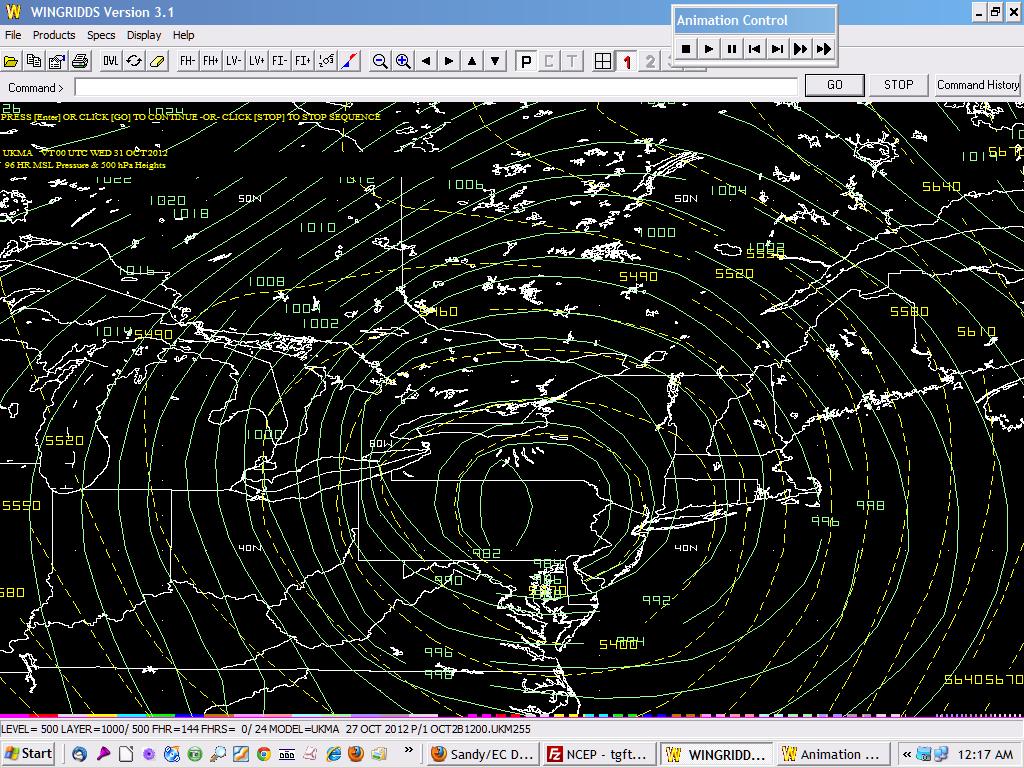Raise the level using LV+
Viewport: 1024px width, 768px height.
coord(256,61)
